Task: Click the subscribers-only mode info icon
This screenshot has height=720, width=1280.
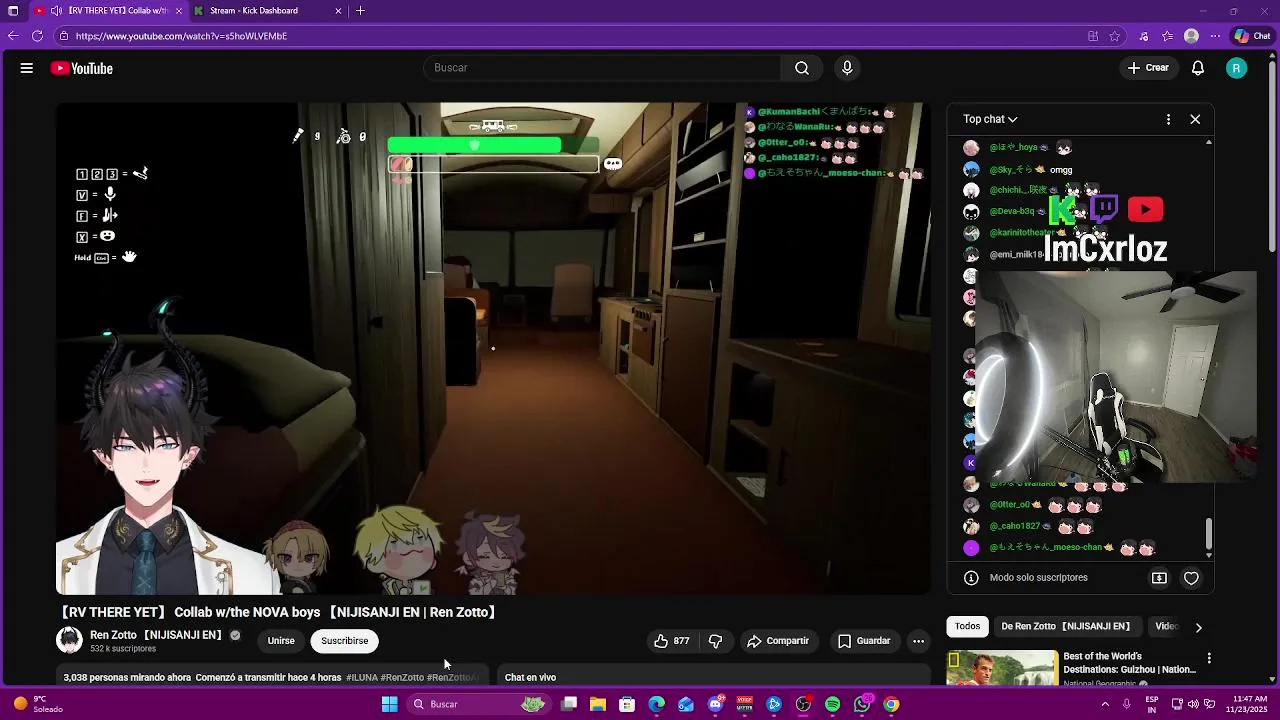Action: point(971,578)
